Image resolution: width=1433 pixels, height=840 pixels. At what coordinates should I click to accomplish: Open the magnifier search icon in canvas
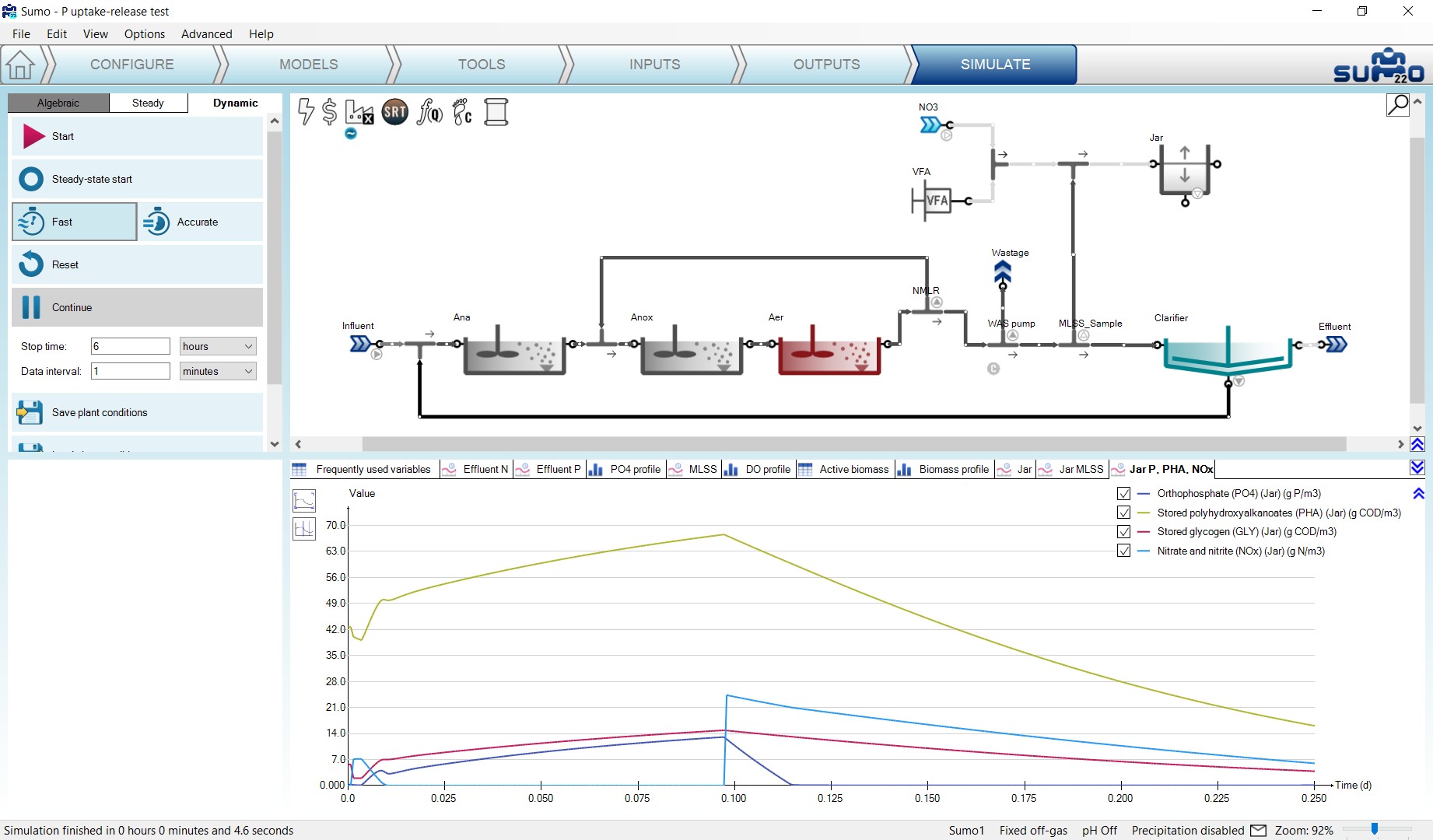point(1397,104)
